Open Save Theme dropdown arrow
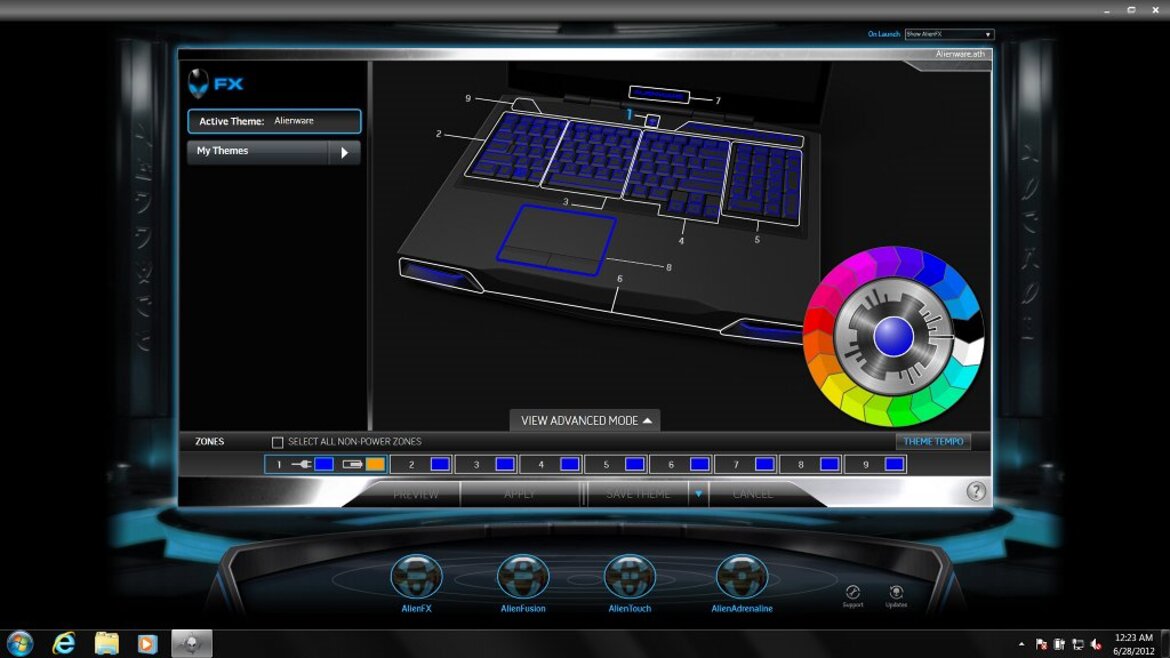The height and width of the screenshot is (658, 1170). pos(698,494)
